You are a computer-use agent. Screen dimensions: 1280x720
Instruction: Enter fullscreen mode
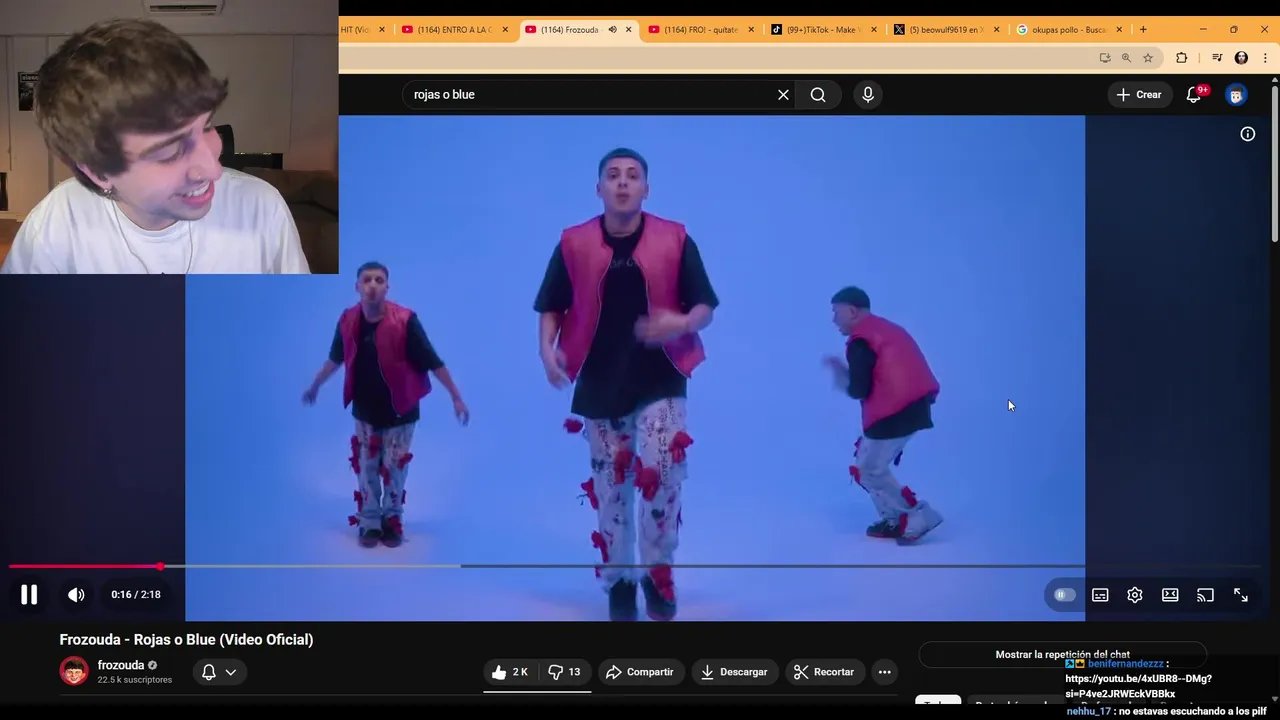[1241, 595]
